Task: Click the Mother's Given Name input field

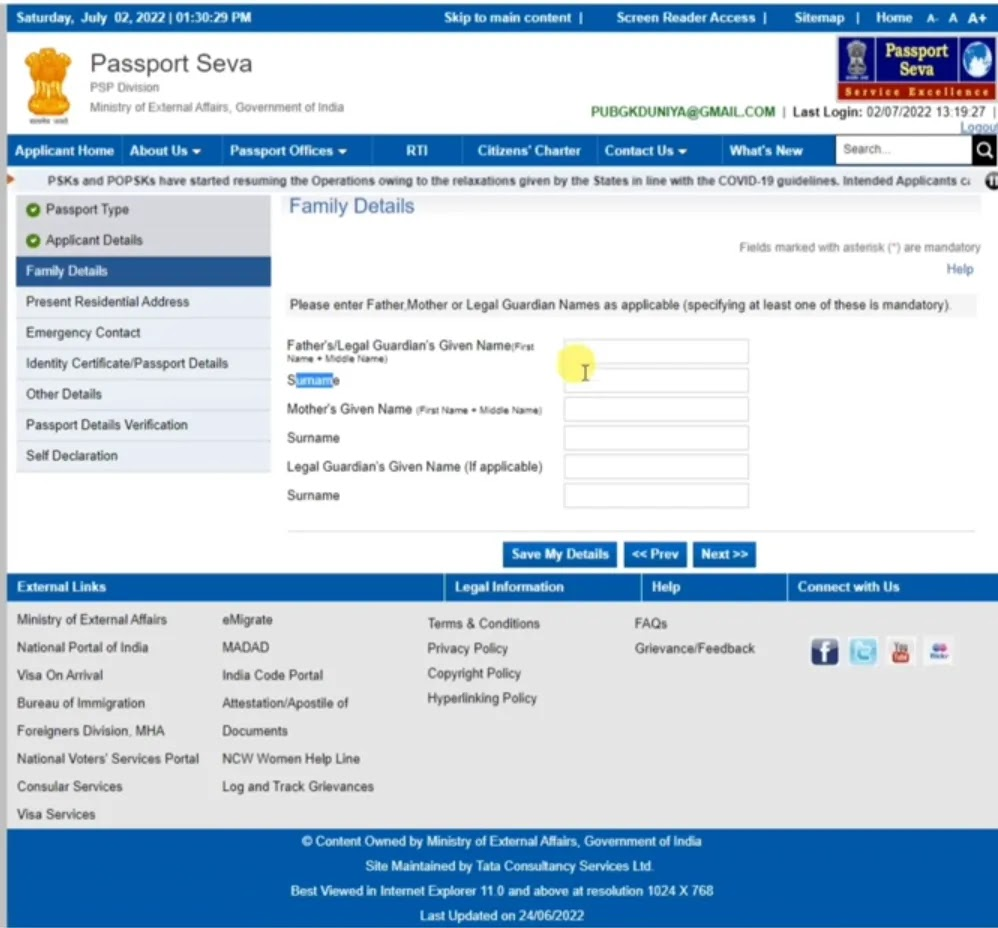Action: tap(655, 408)
